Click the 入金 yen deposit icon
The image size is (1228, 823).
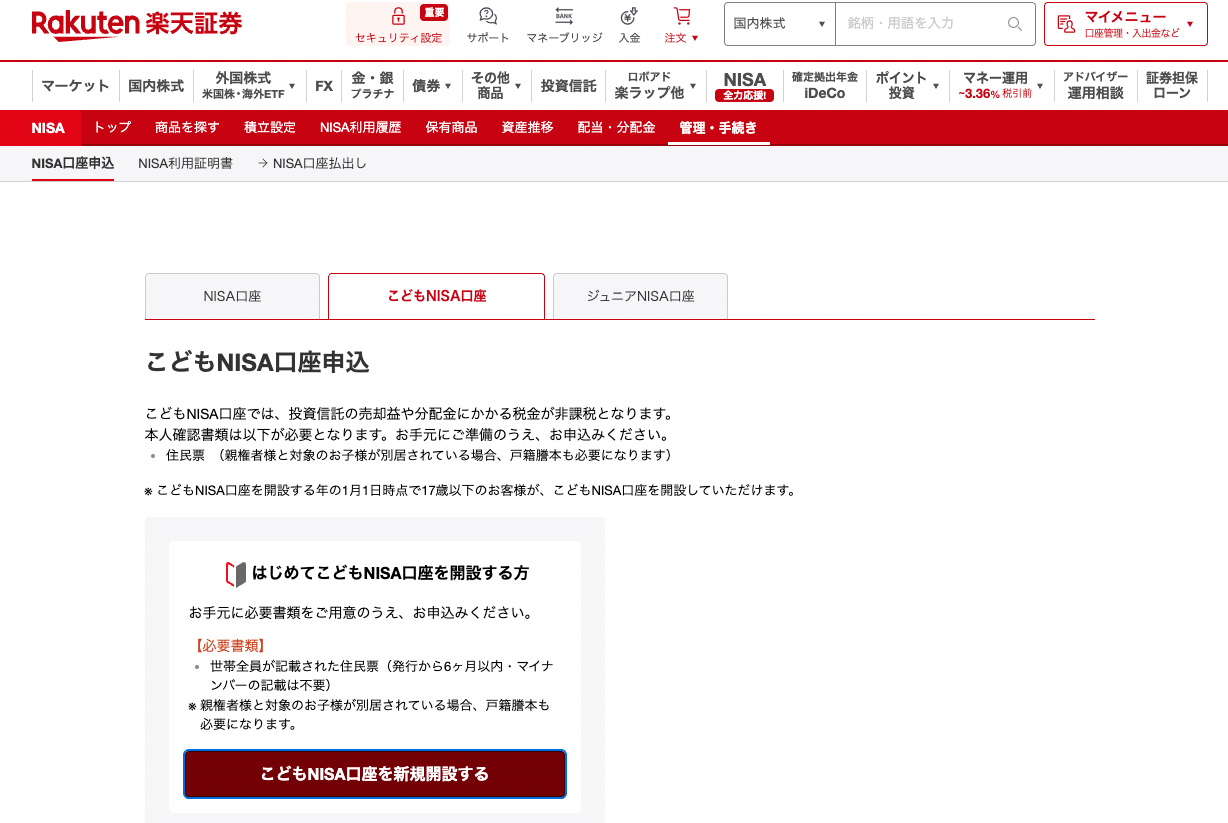tap(629, 17)
